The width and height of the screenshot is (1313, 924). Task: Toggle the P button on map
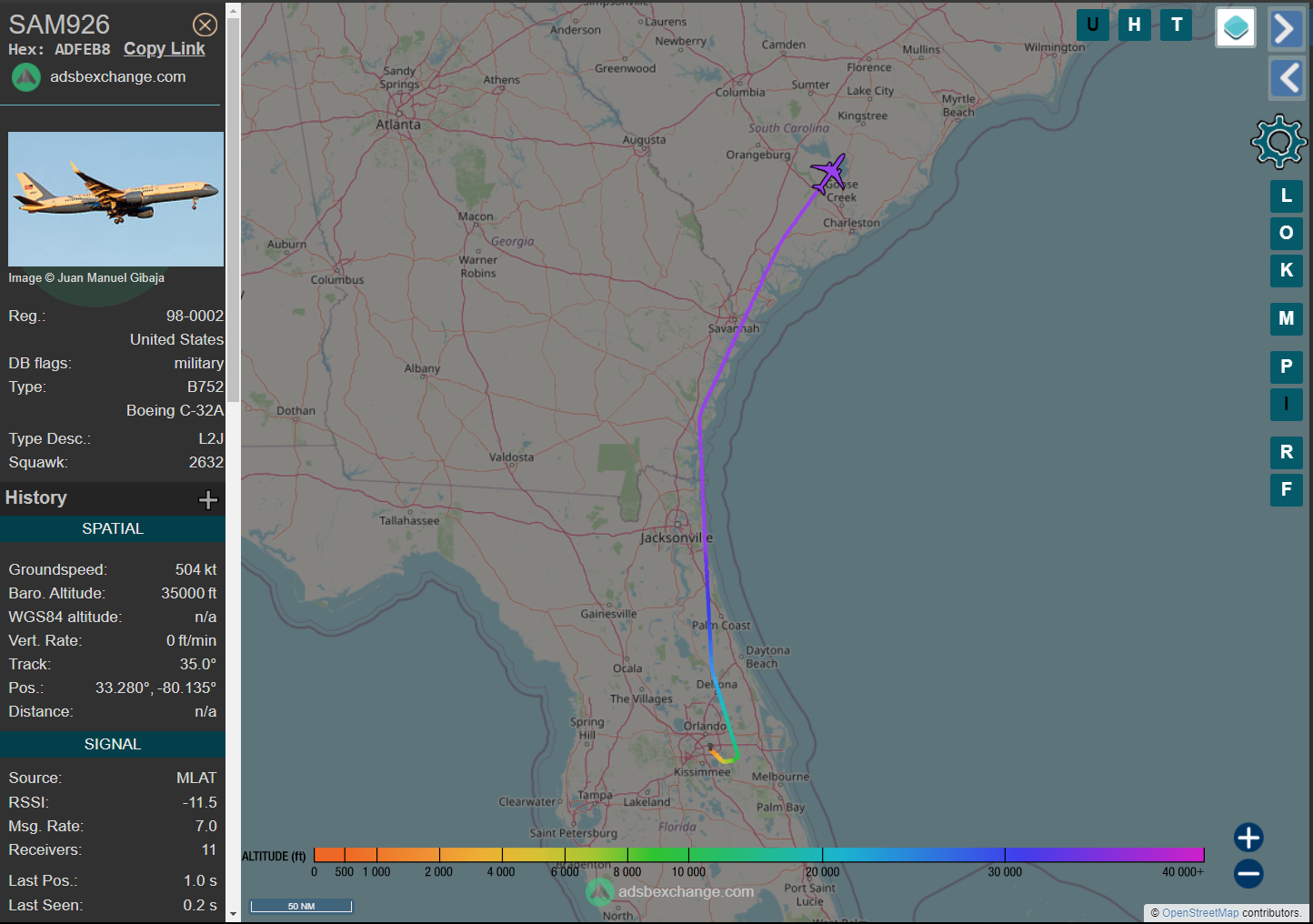[1286, 367]
